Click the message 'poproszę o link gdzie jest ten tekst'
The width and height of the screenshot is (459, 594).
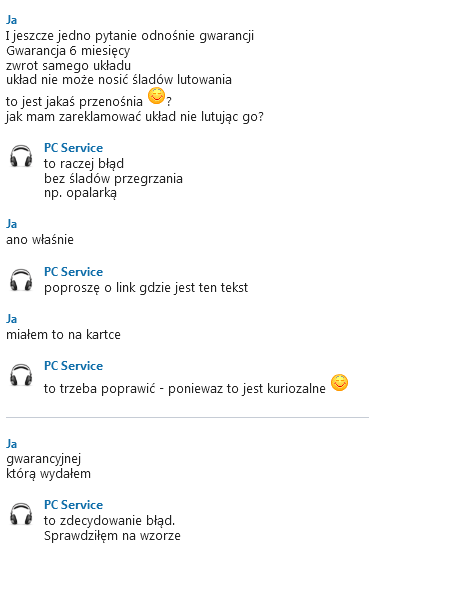[x=146, y=288]
